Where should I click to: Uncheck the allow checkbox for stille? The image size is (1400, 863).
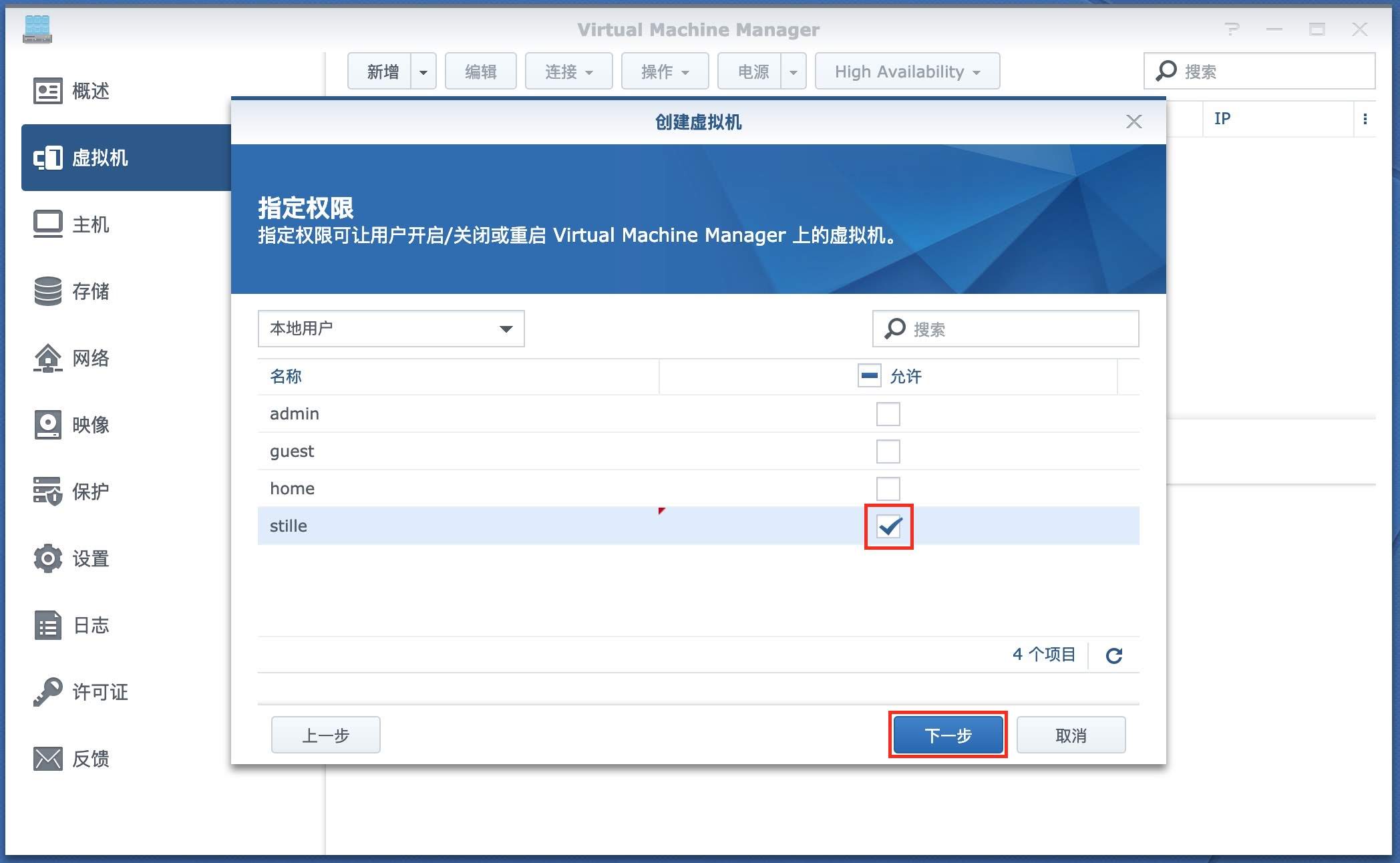[x=888, y=526]
